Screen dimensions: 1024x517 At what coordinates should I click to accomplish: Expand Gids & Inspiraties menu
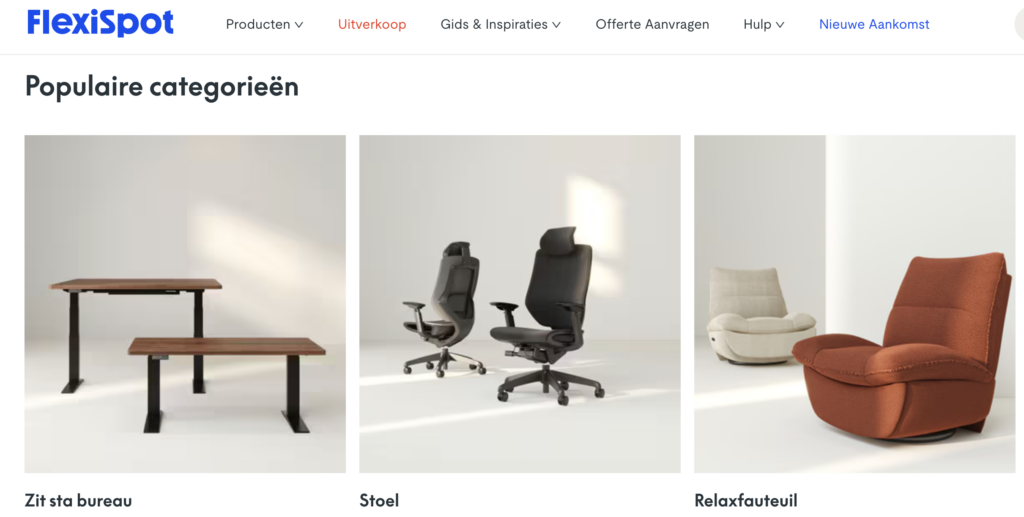coord(500,24)
